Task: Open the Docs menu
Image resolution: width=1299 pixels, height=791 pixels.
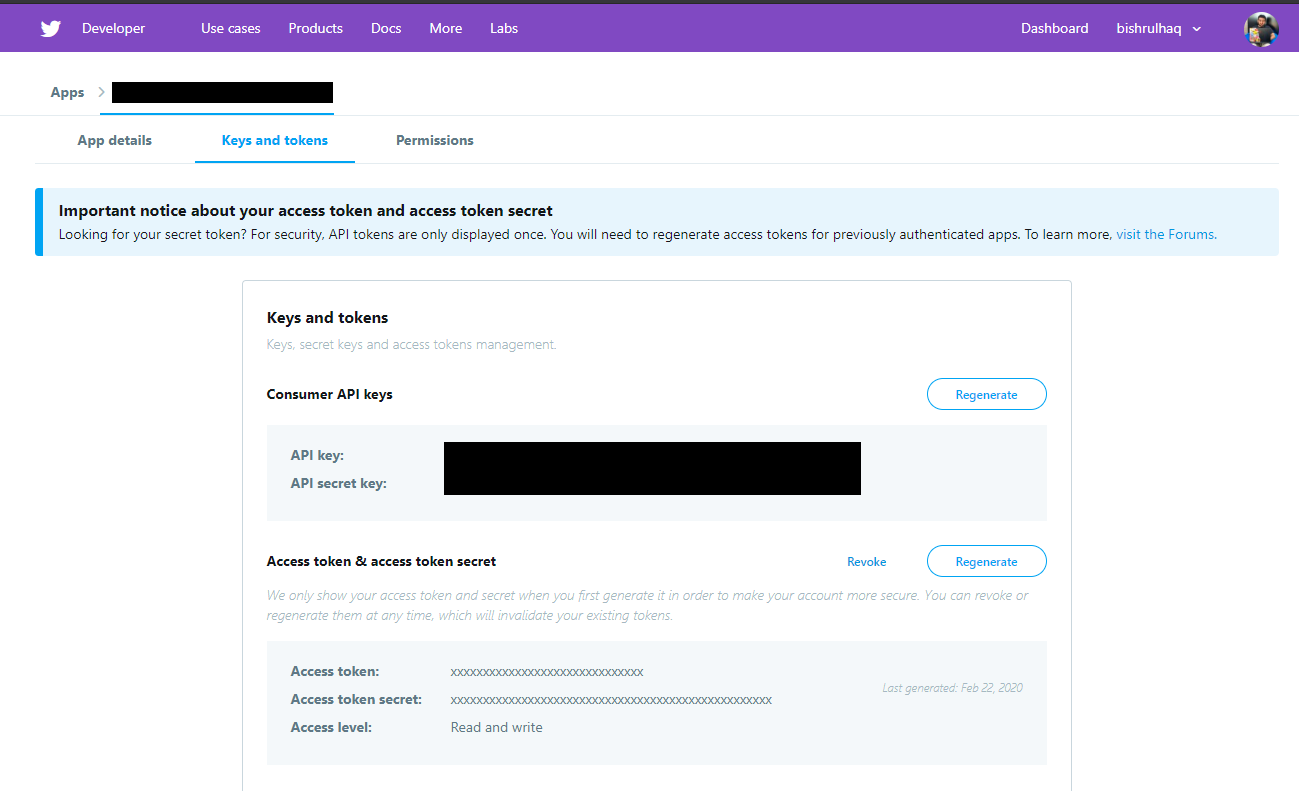Action: coord(386,28)
